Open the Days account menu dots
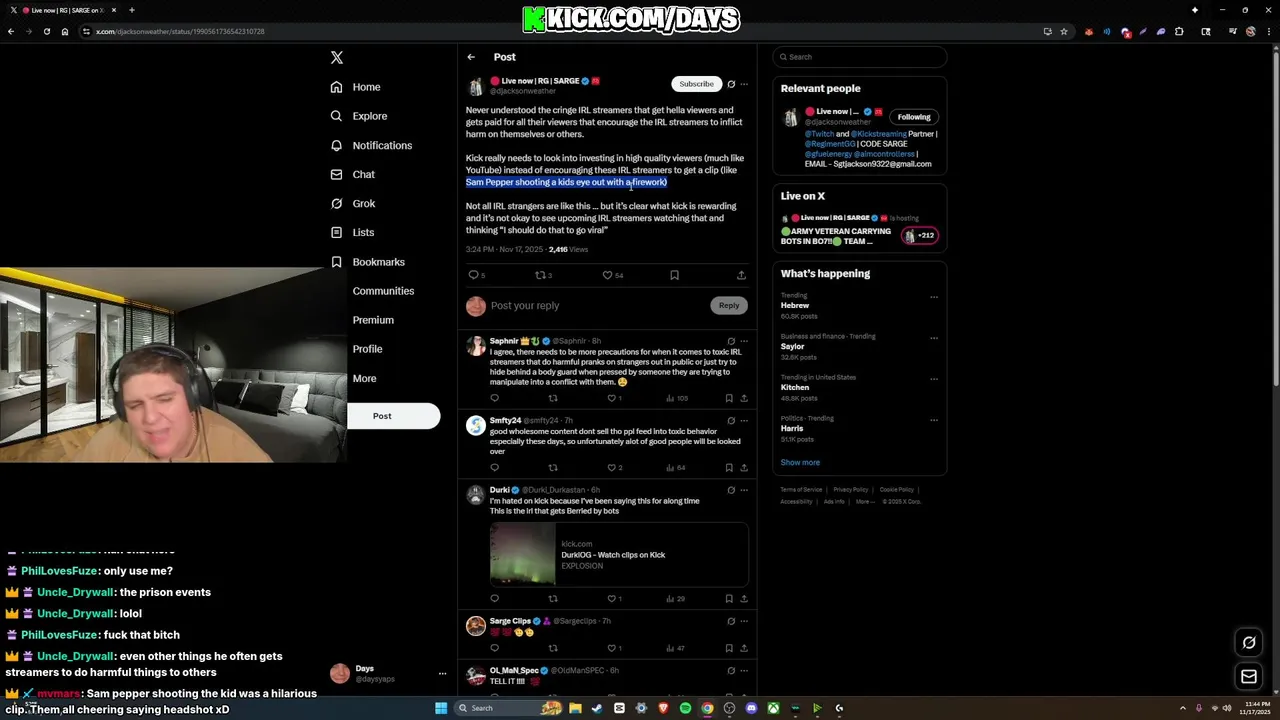This screenshot has width=1280, height=720. click(x=442, y=674)
